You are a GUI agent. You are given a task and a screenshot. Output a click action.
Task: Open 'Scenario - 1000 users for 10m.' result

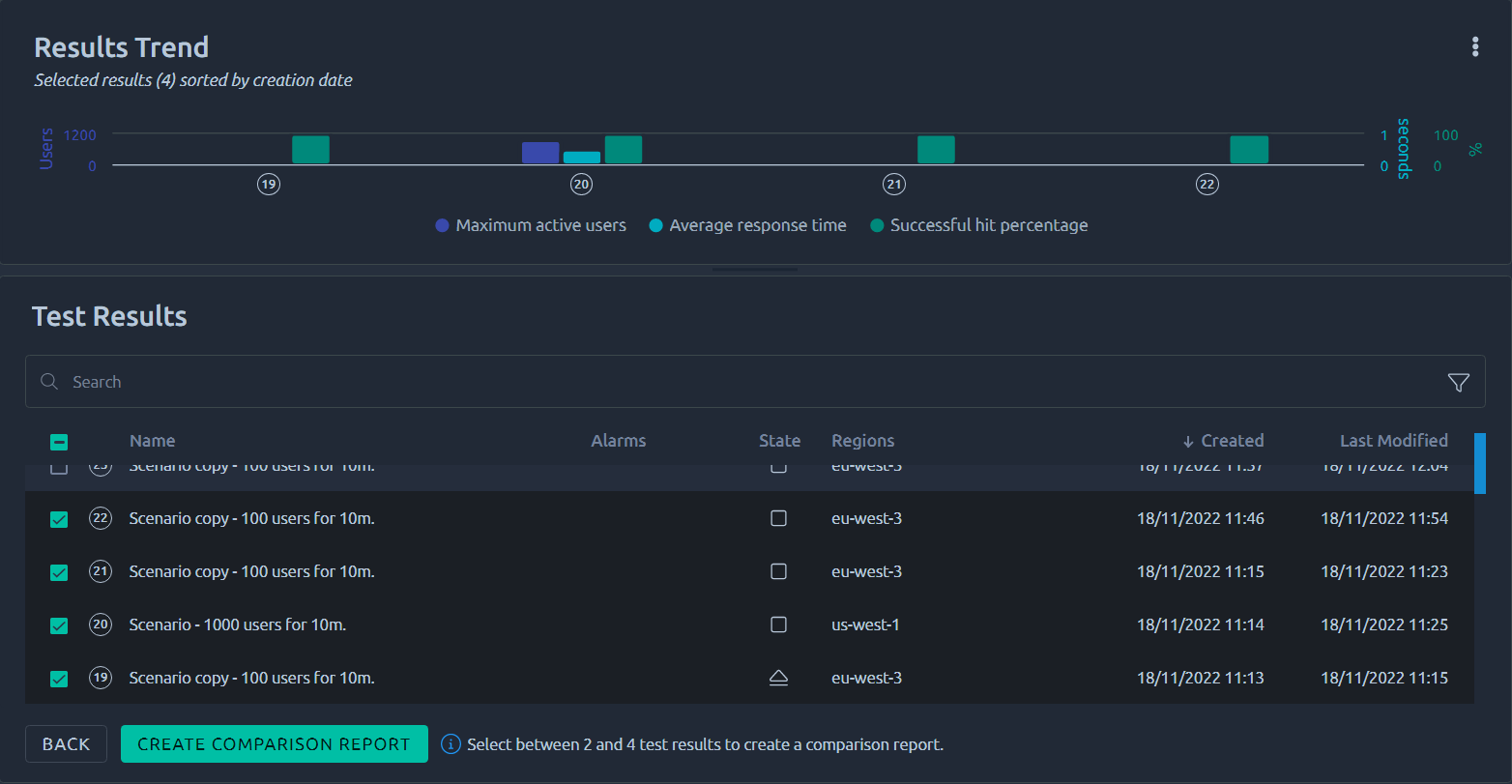click(238, 624)
